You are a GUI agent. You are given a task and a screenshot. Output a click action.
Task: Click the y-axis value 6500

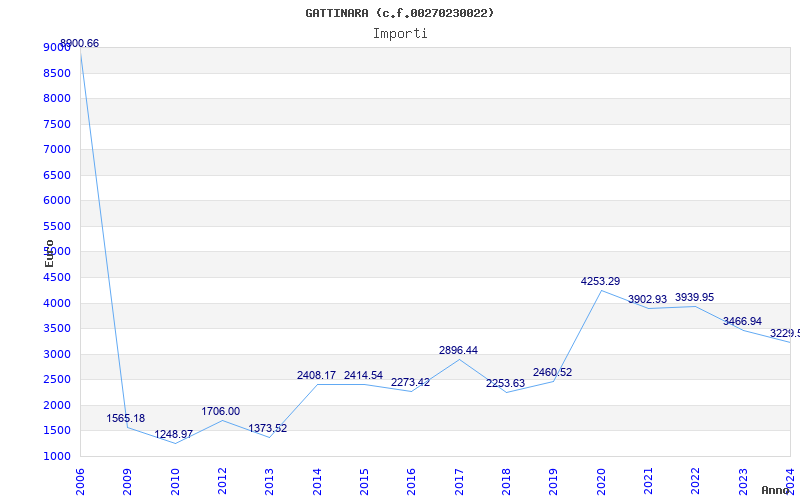[57, 176]
